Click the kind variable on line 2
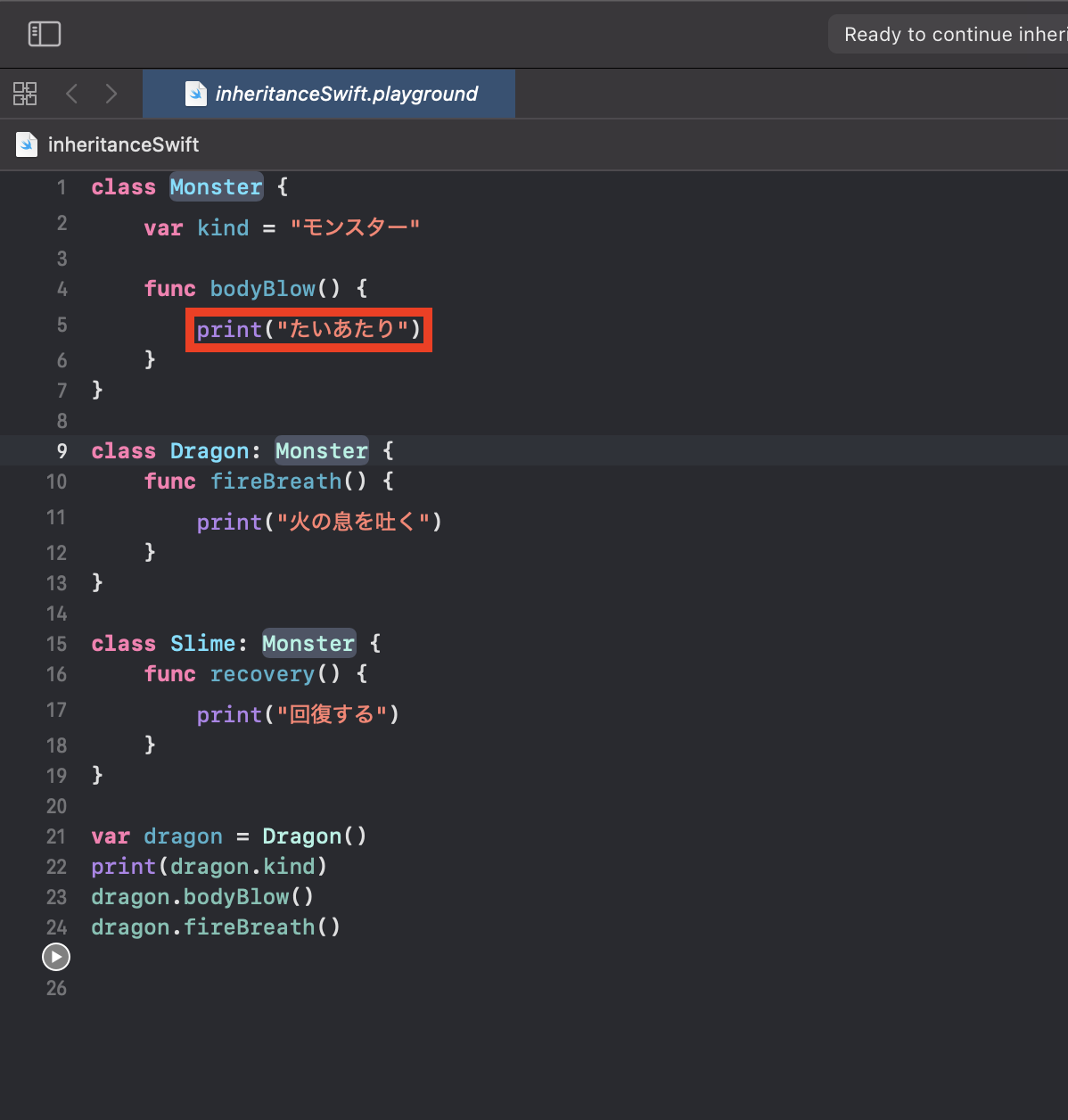The height and width of the screenshot is (1120, 1068). click(223, 228)
